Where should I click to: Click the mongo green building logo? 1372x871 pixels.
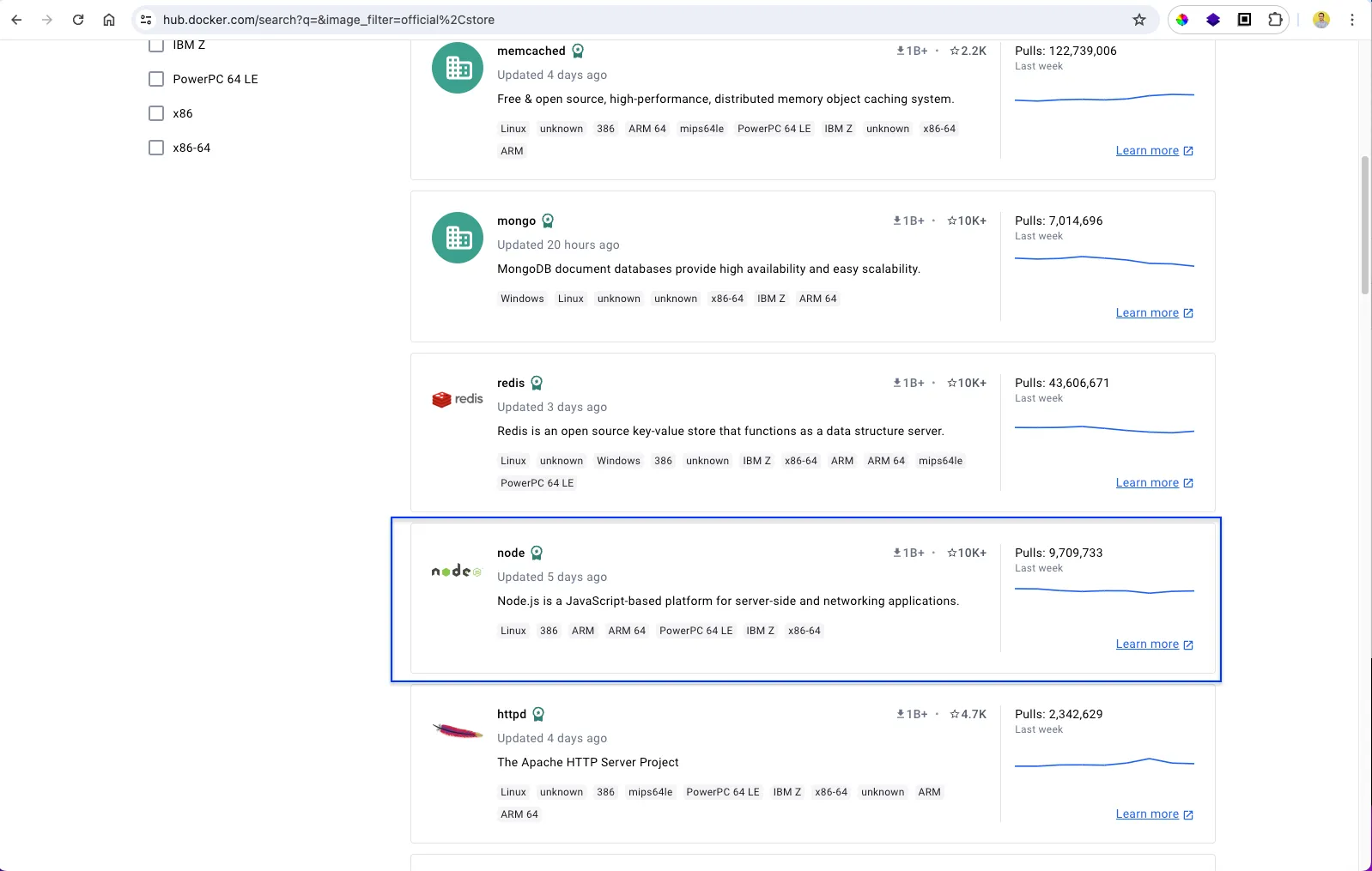458,238
